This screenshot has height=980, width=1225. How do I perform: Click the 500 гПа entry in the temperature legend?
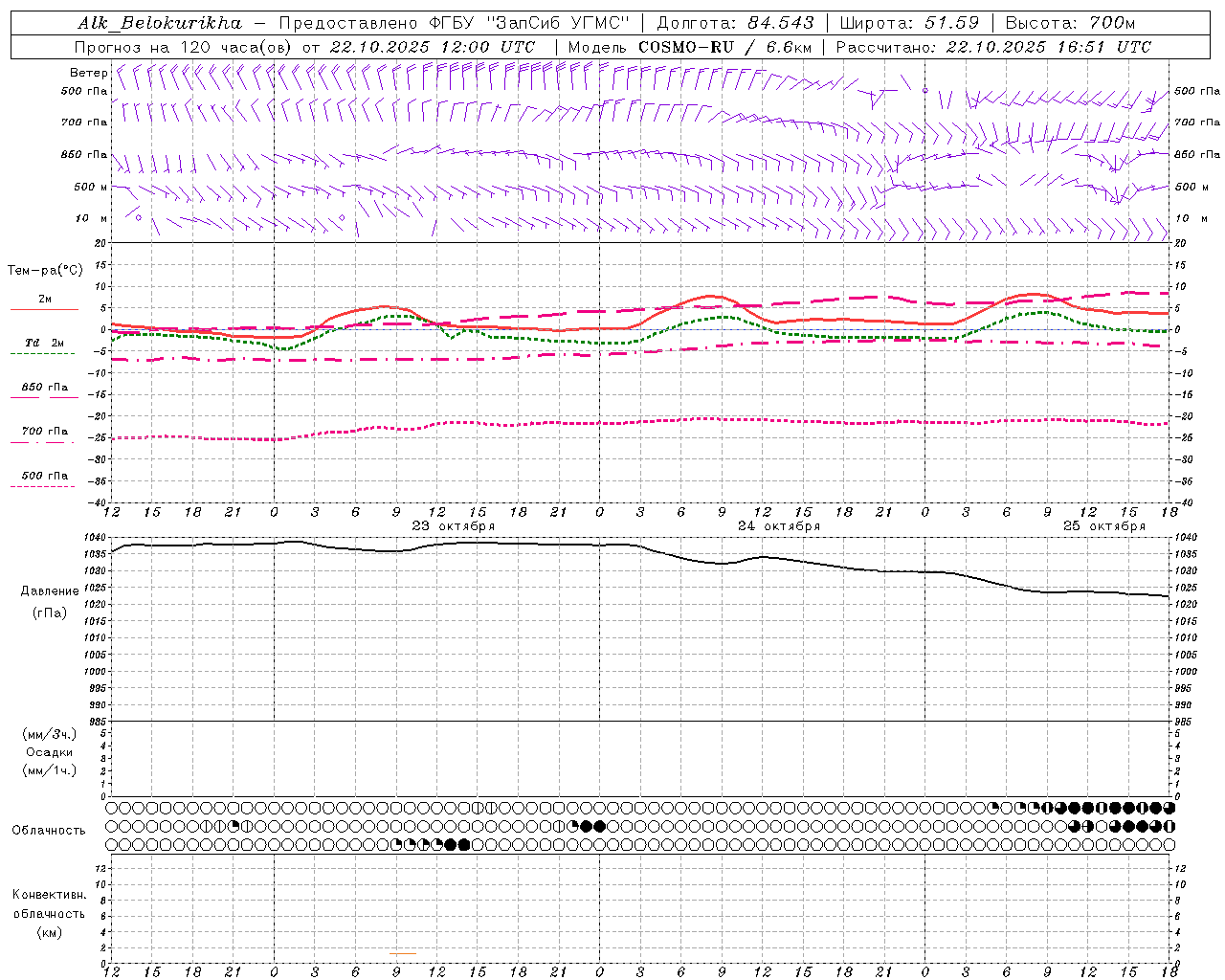pyautogui.click(x=45, y=476)
